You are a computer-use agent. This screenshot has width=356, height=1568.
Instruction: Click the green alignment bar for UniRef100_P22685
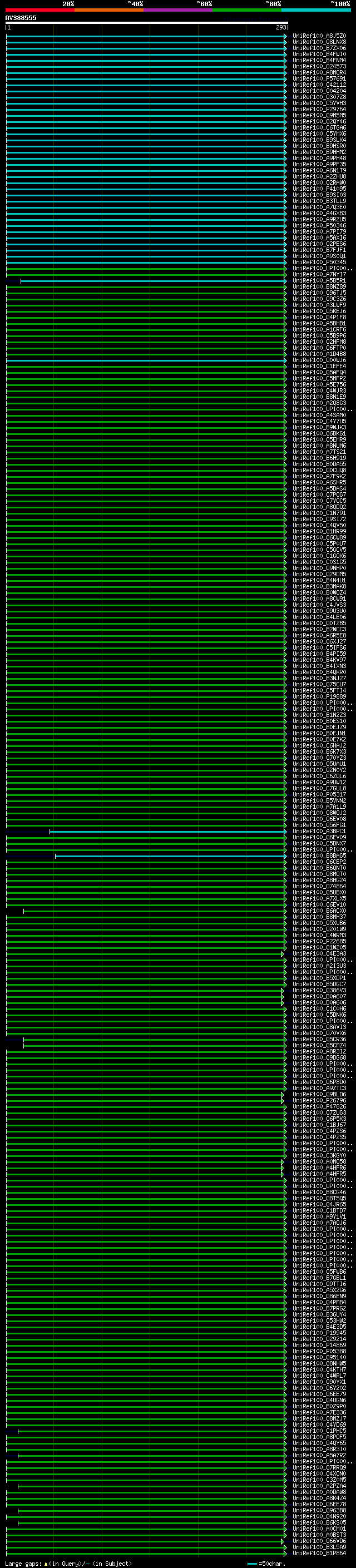coord(146,942)
